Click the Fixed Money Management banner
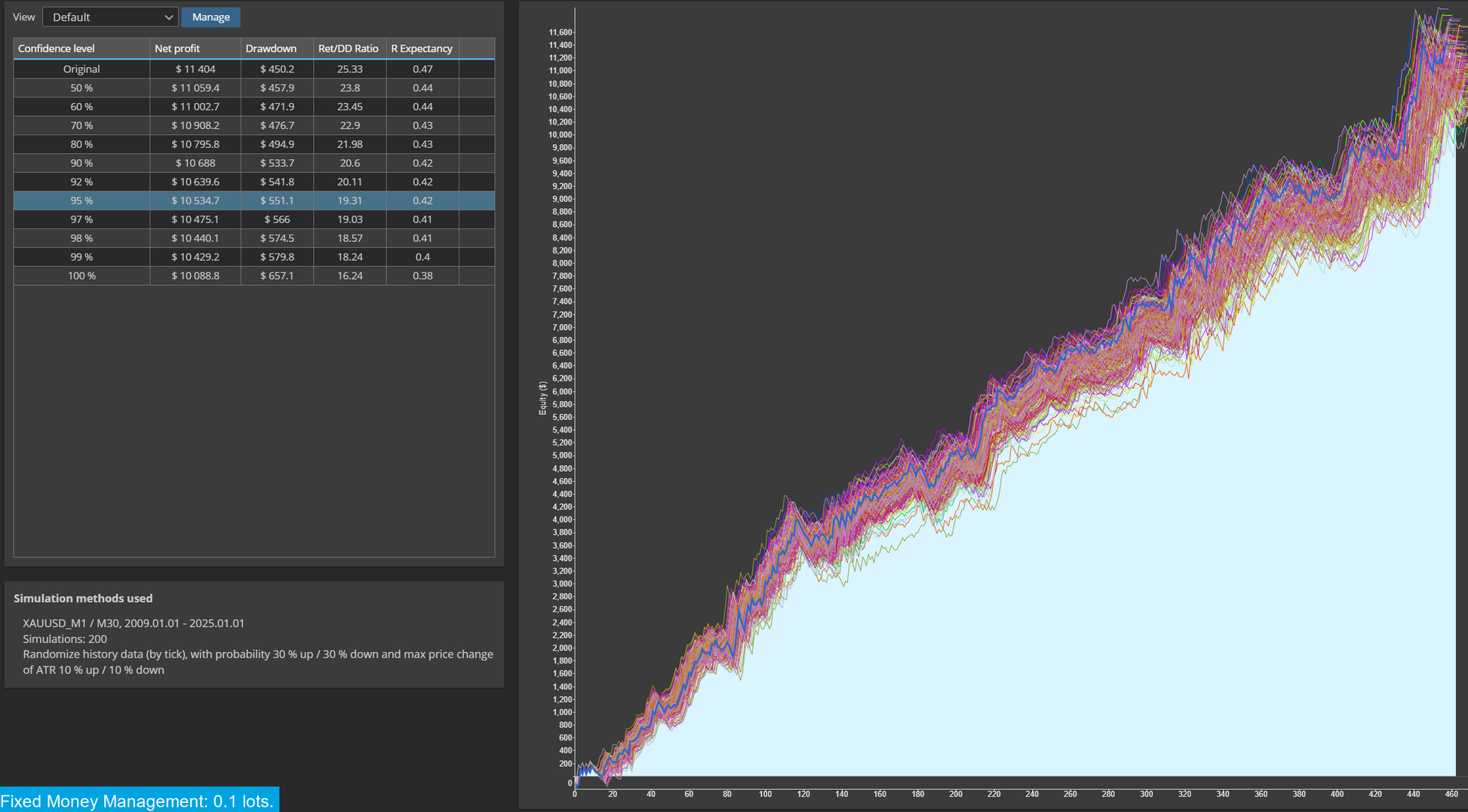This screenshot has height=812, width=1468. (140, 800)
